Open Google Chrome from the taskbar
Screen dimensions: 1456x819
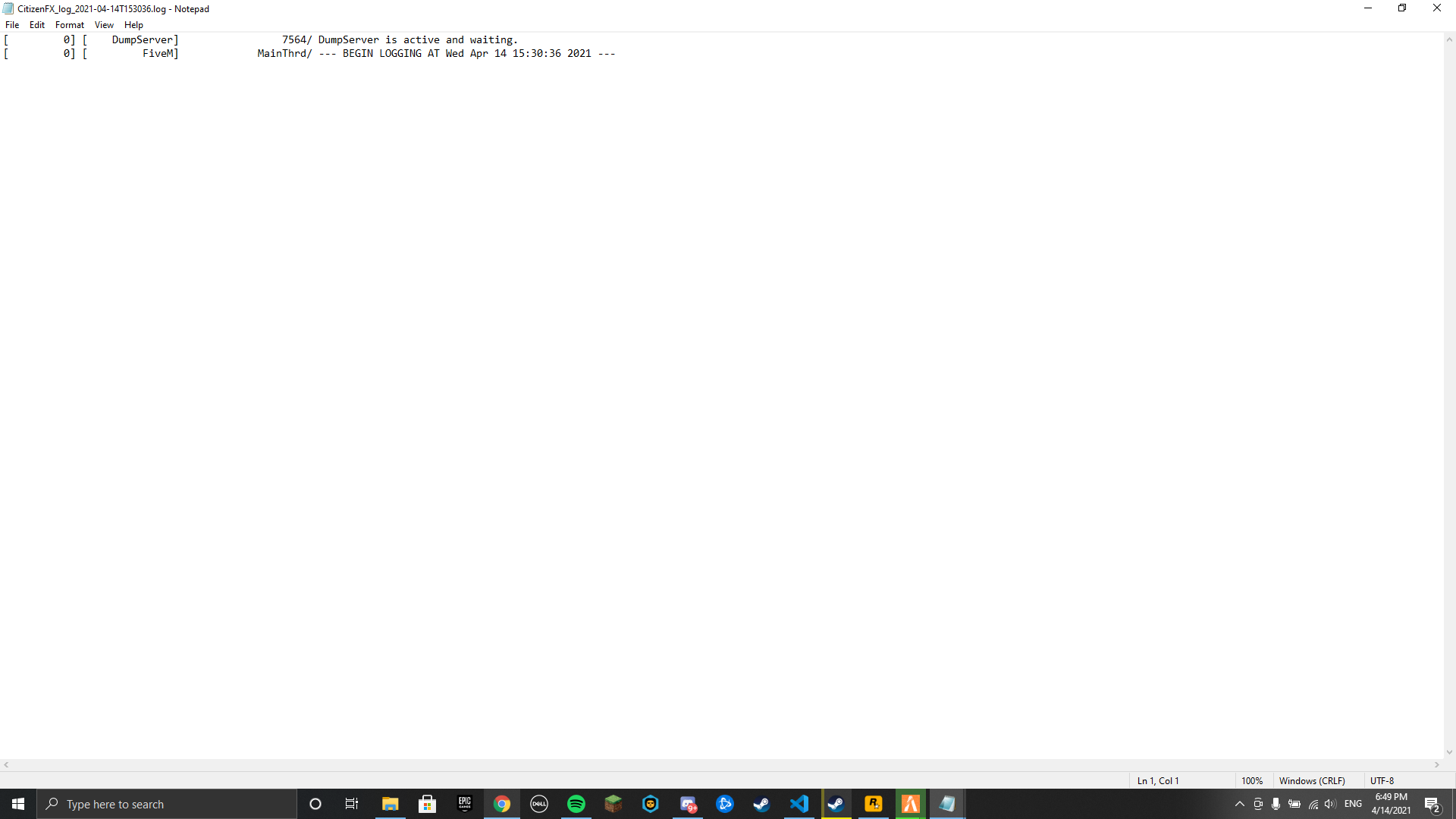[502, 804]
